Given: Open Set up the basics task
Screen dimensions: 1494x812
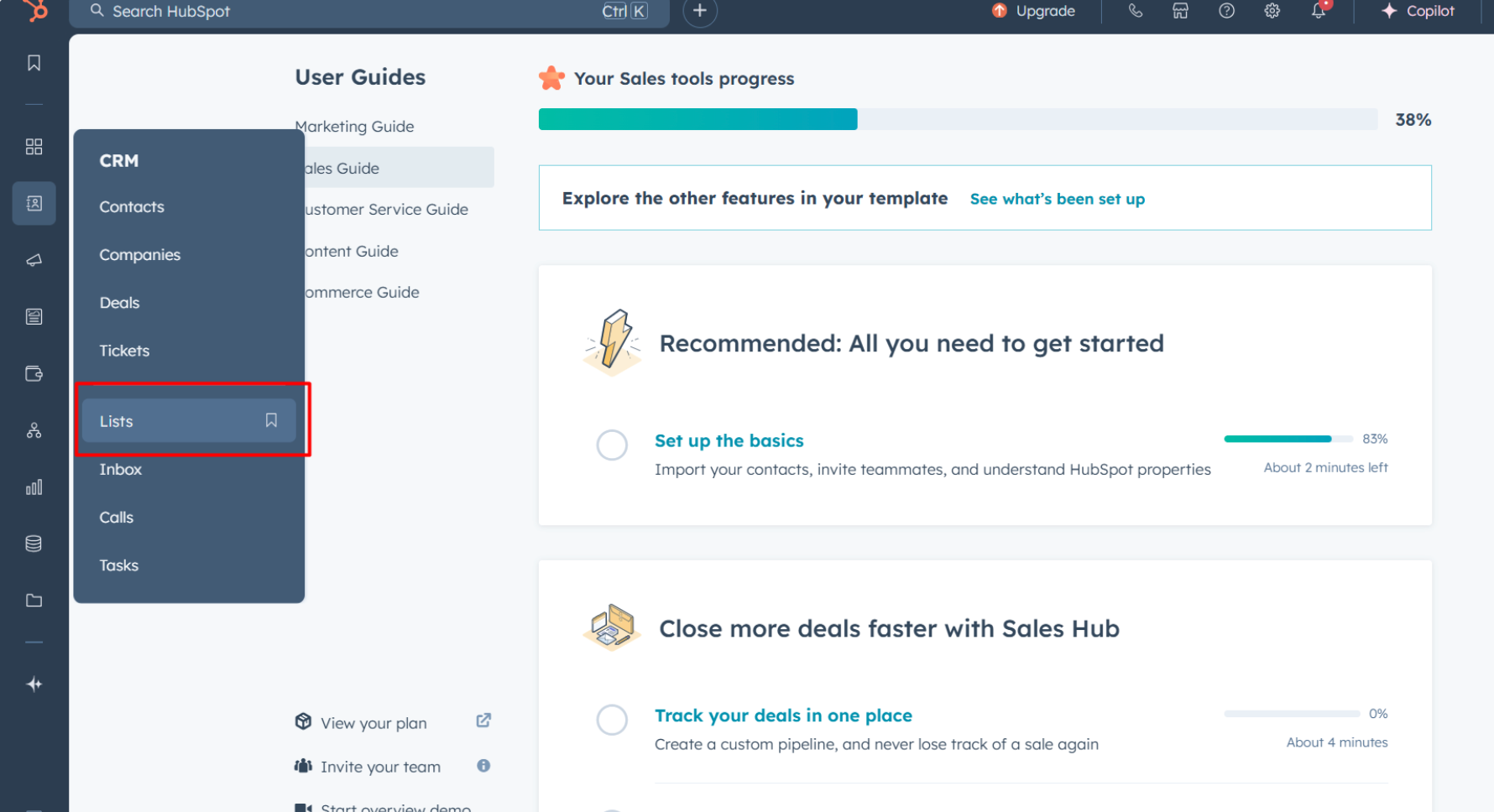Looking at the screenshot, I should 729,440.
